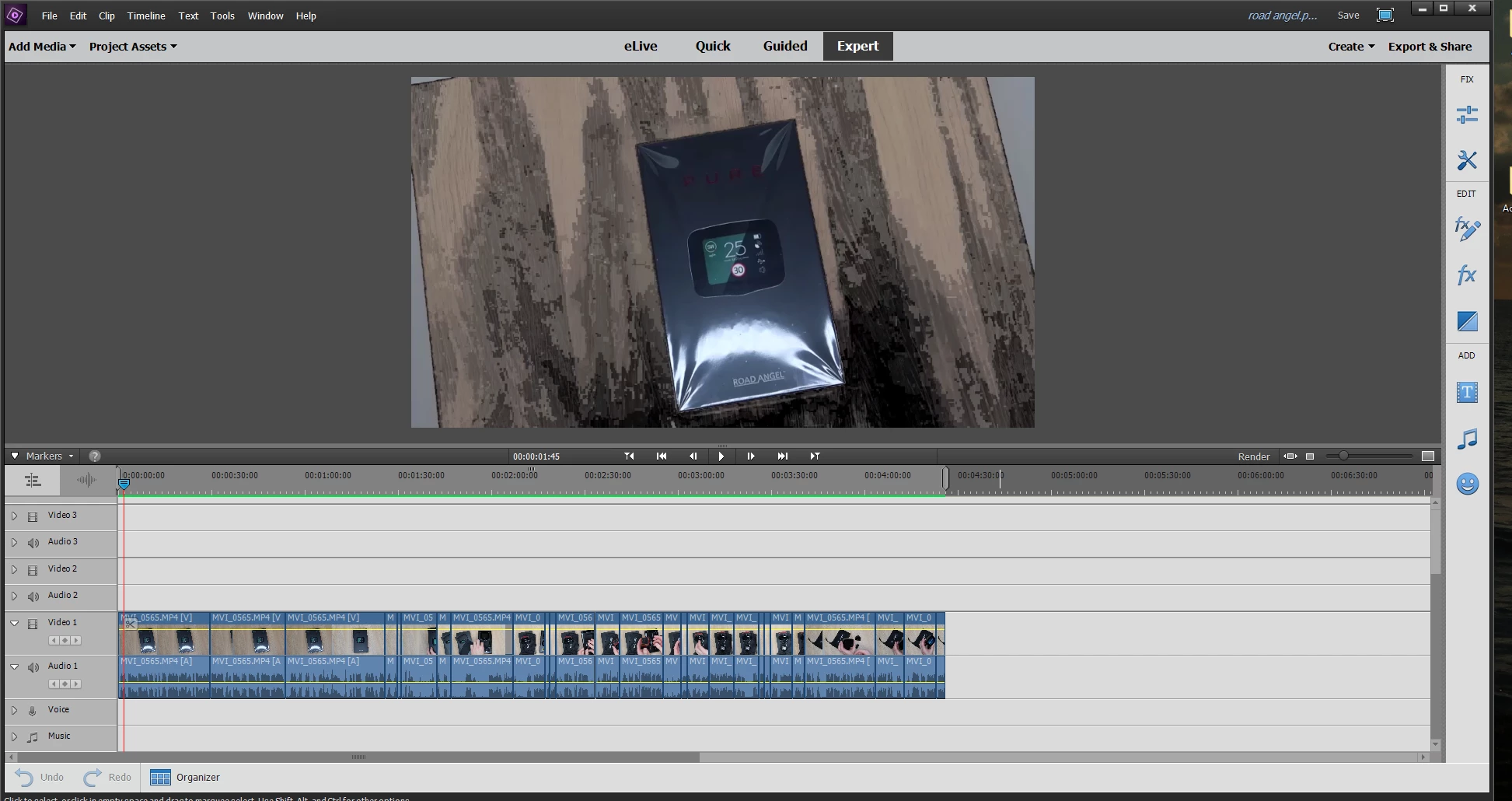Zoom in the timeline

(1428, 456)
